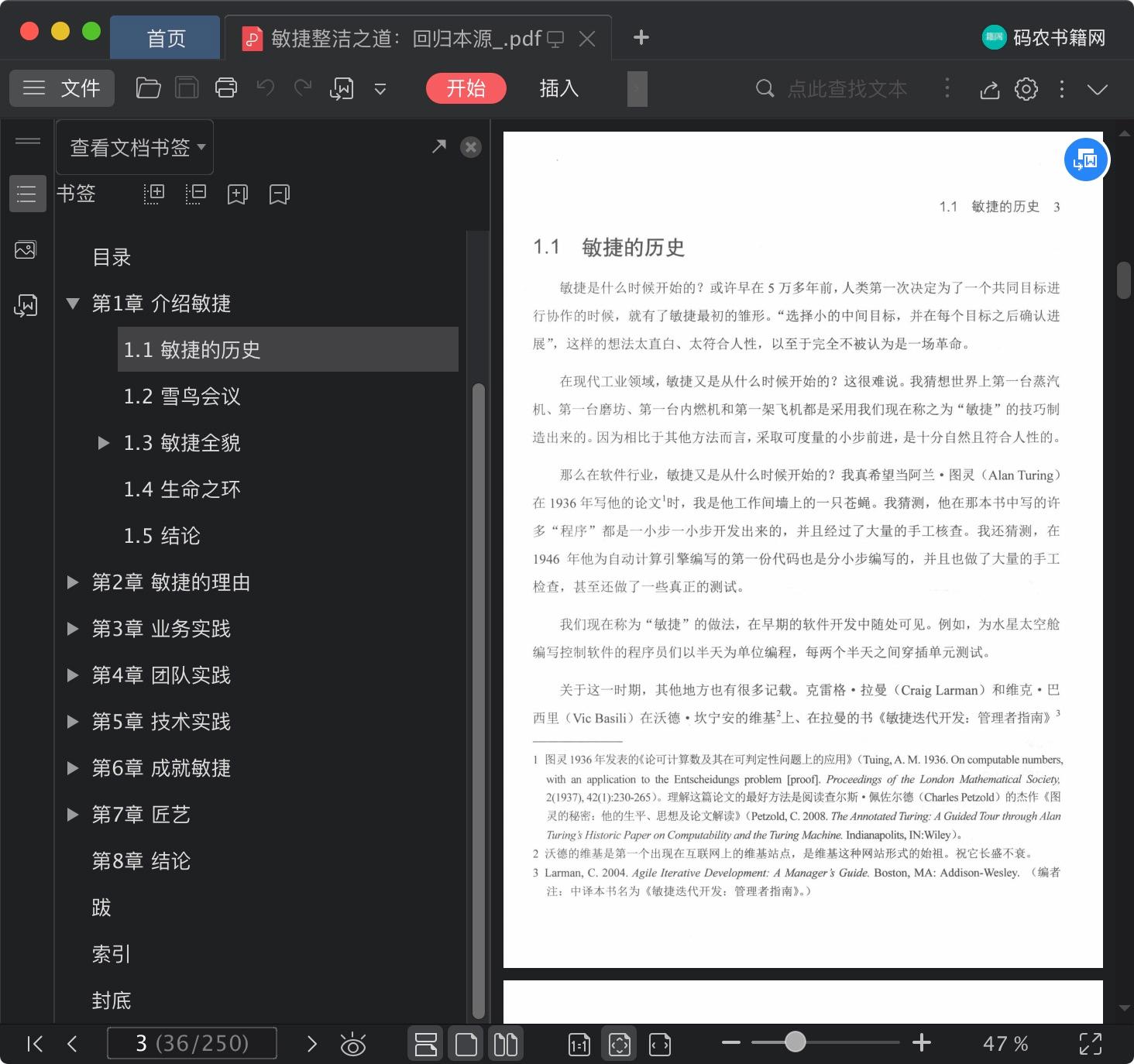Toggle eye protection mode icon
This screenshot has width=1134, height=1064.
pyautogui.click(x=353, y=1044)
